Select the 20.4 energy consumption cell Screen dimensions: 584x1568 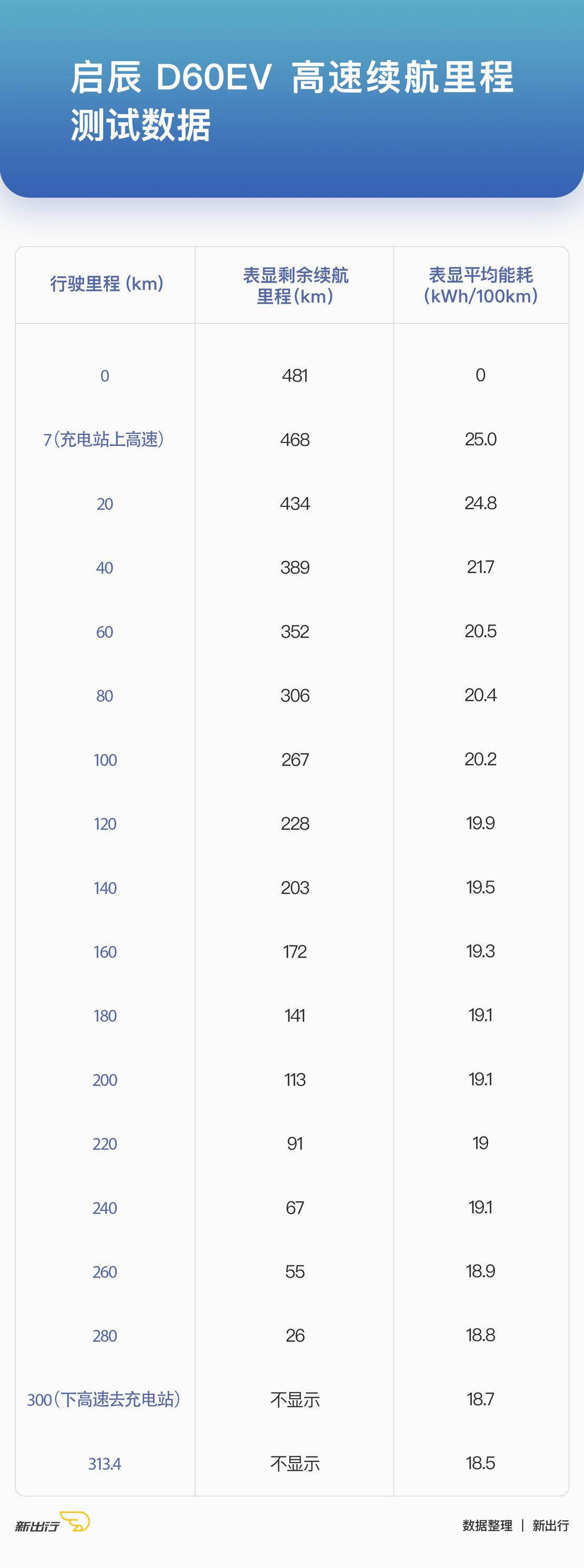pos(480,695)
